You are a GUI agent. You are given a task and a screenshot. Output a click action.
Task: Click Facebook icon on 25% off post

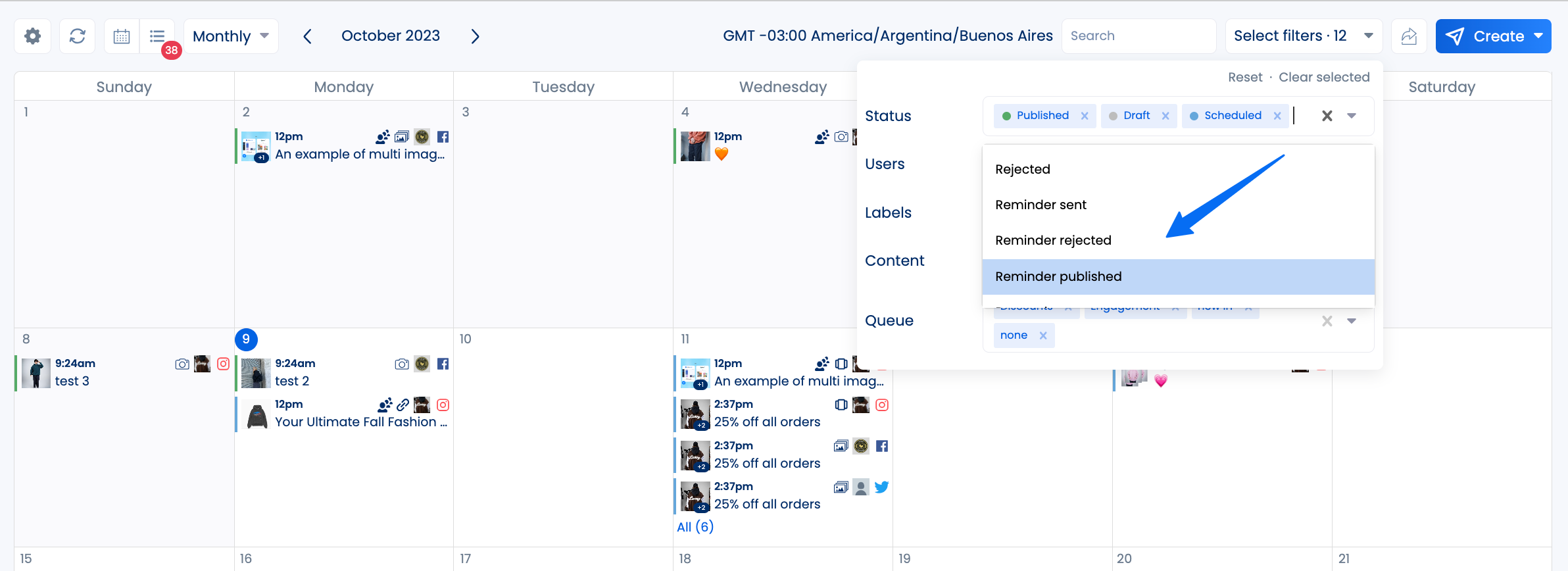pos(882,446)
